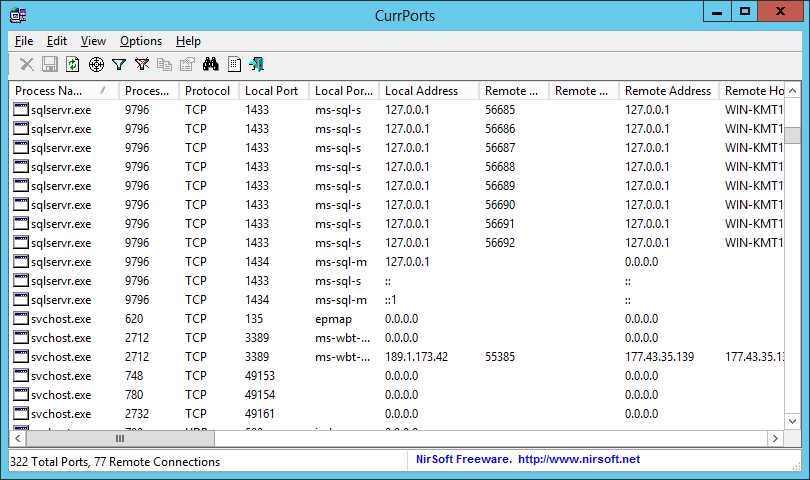The width and height of the screenshot is (810, 480).
Task: Sort by the Proces... ID column header
Action: pyautogui.click(x=149, y=90)
